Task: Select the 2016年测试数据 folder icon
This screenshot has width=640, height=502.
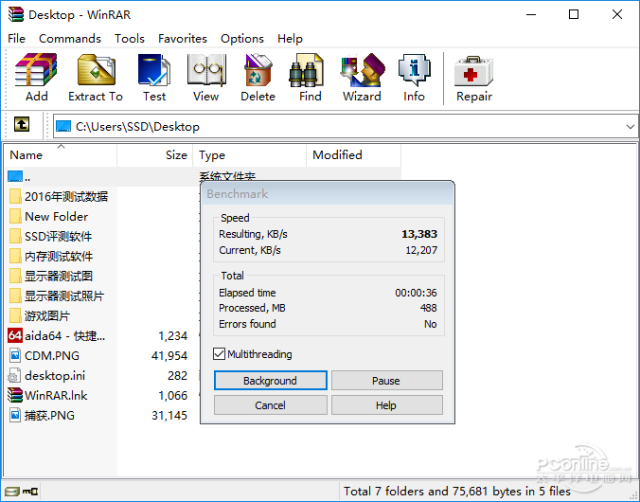Action: [16, 196]
